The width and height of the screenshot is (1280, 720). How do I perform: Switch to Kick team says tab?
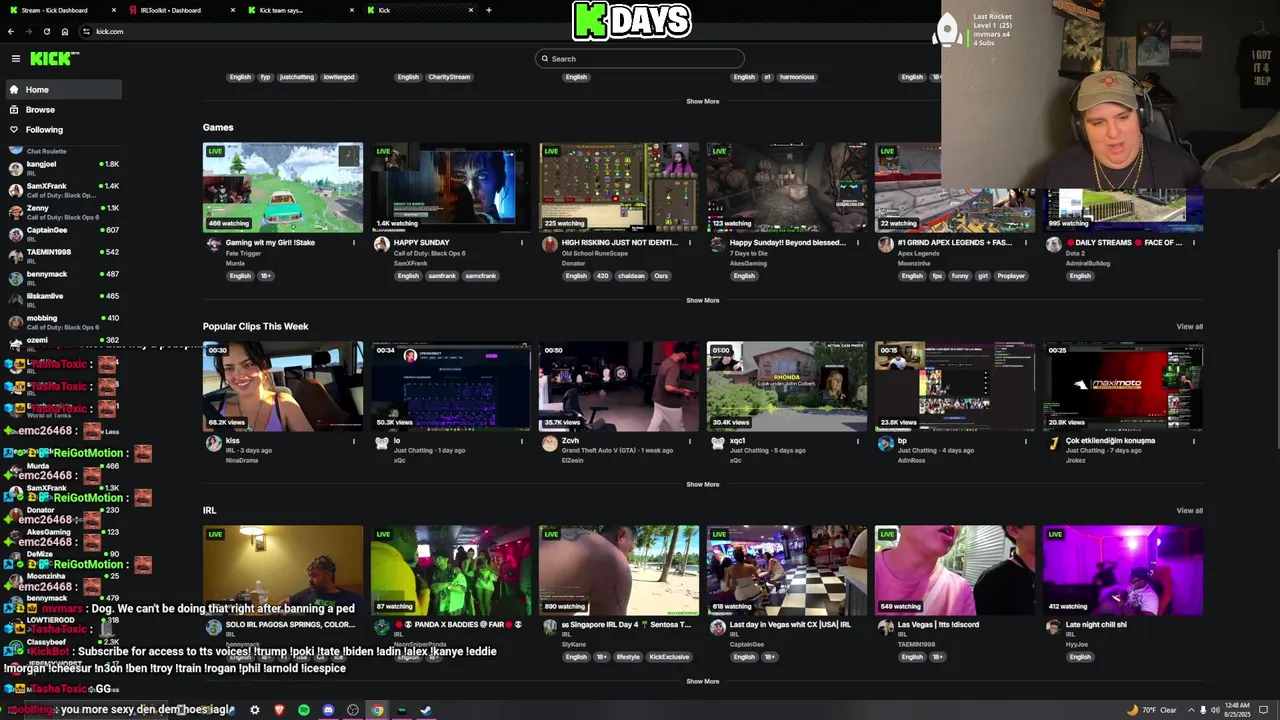click(x=299, y=10)
